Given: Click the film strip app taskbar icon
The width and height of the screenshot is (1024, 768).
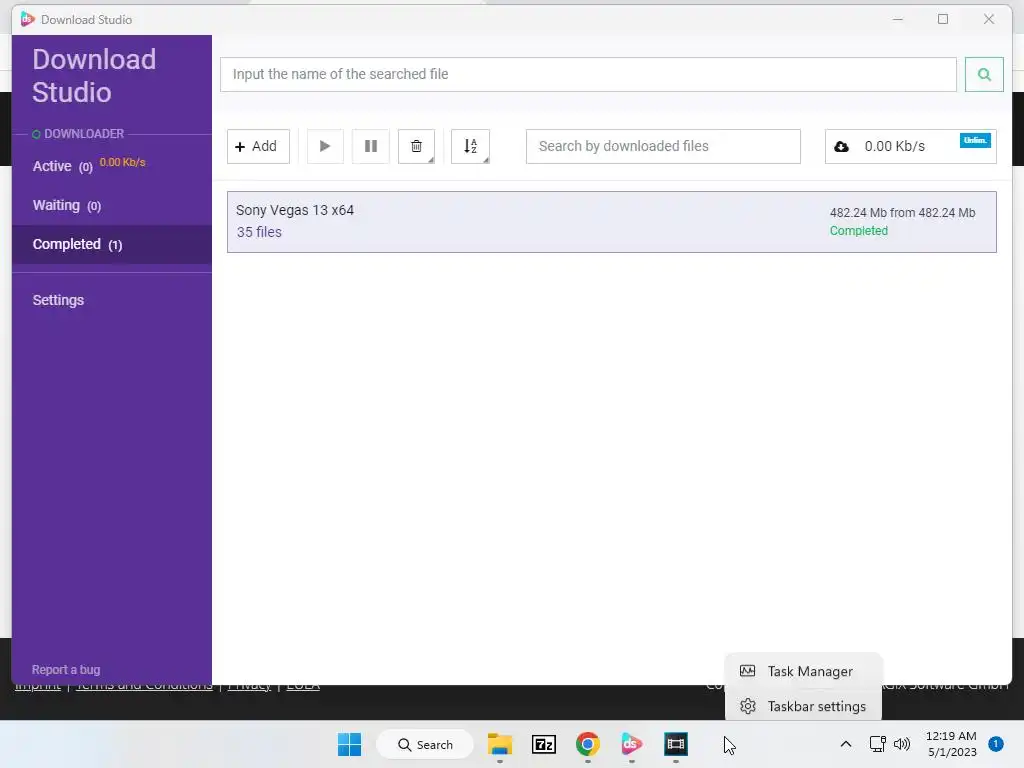Looking at the screenshot, I should pyautogui.click(x=676, y=744).
